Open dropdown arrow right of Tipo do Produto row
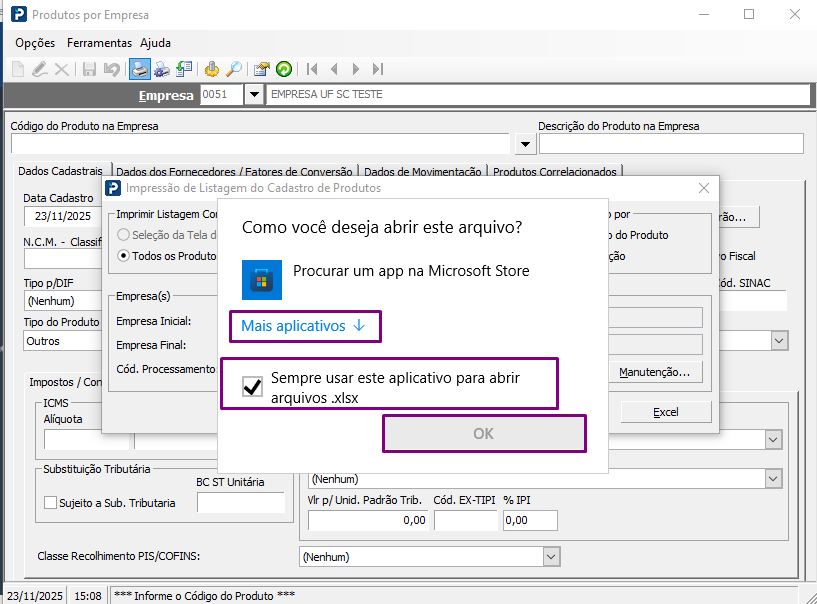Image resolution: width=817 pixels, height=604 pixels. (779, 341)
